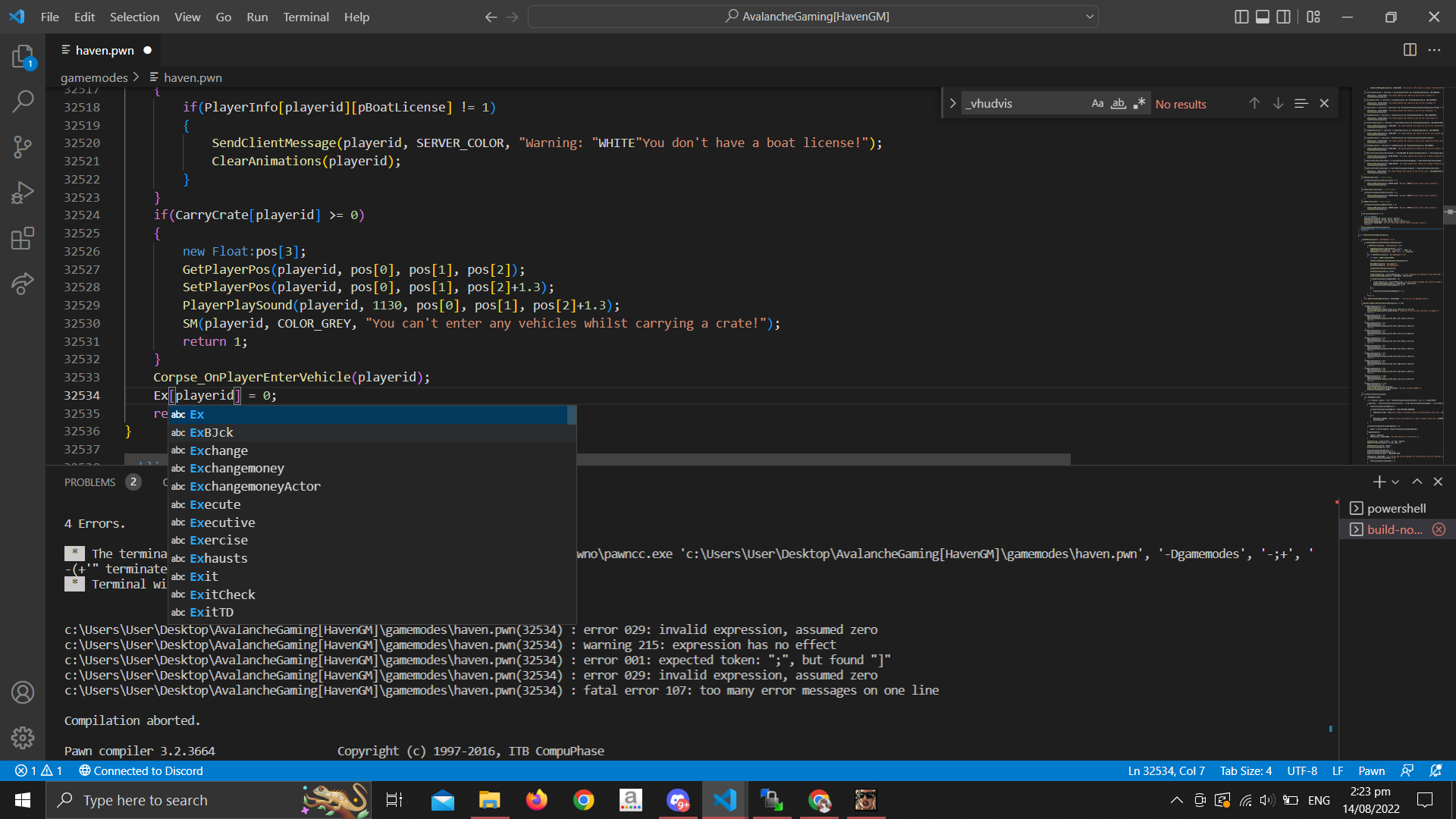Toggle Use Regular Expression in find
Image resolution: width=1456 pixels, height=819 pixels.
(x=1139, y=104)
